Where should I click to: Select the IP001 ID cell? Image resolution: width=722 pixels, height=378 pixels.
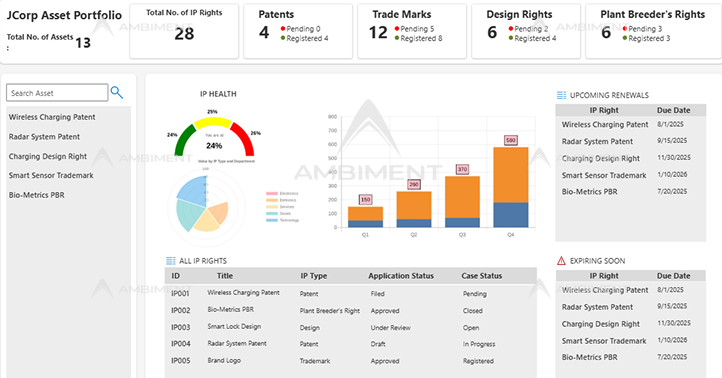(x=180, y=293)
